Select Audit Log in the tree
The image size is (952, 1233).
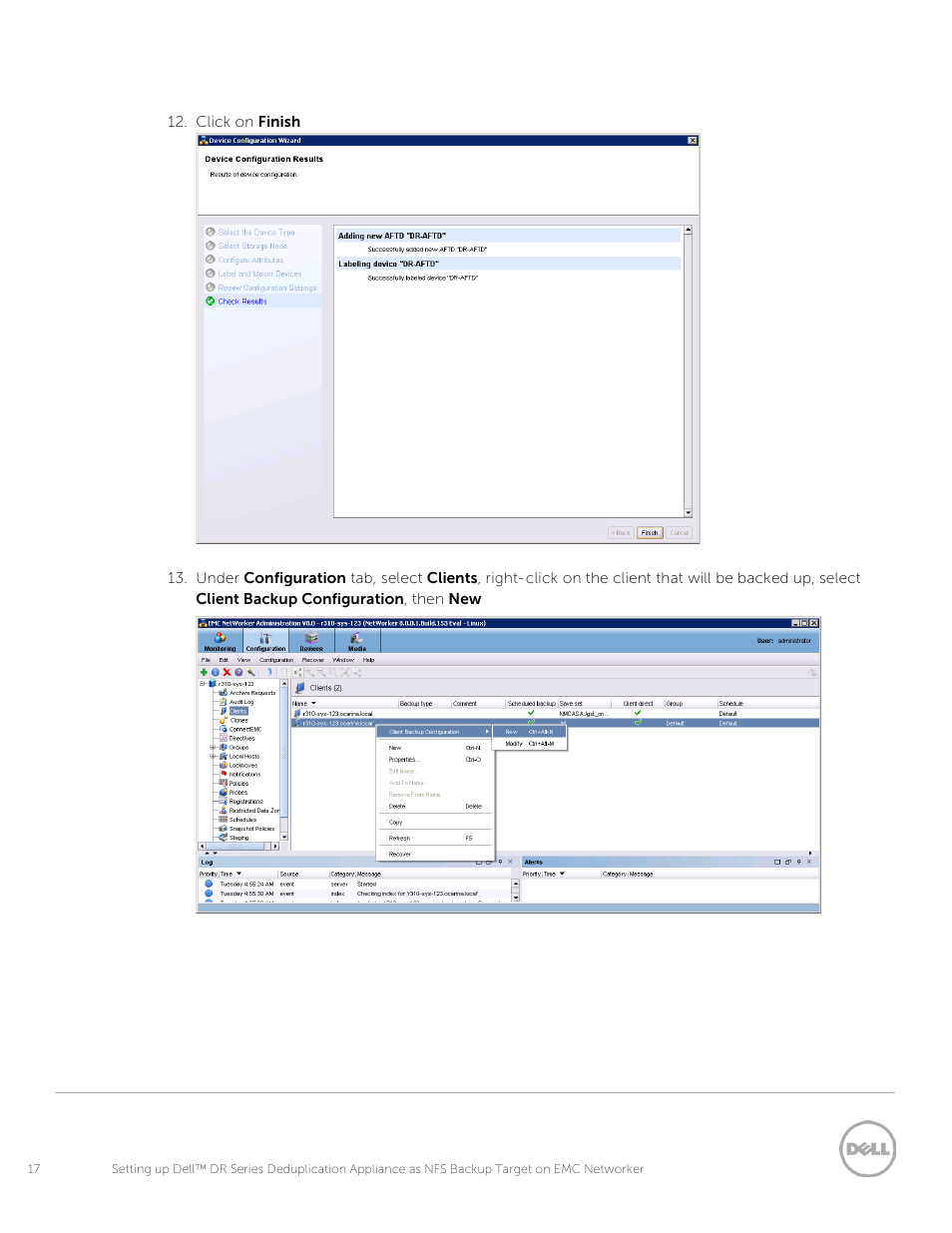pyautogui.click(x=241, y=702)
